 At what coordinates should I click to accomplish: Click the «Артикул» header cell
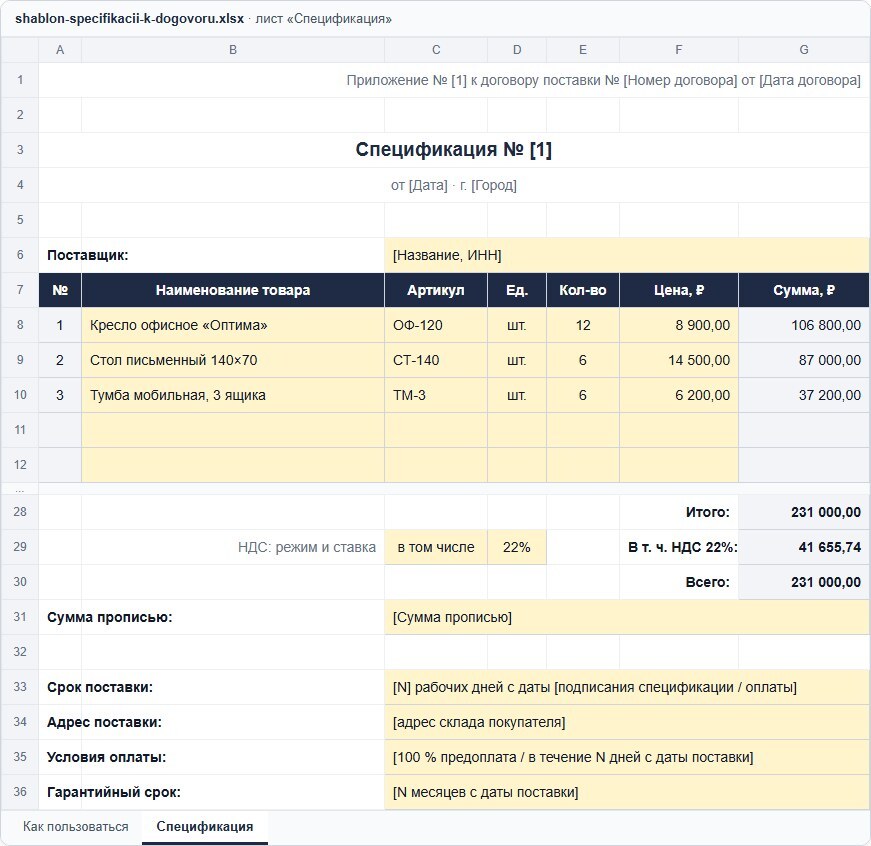coord(436,290)
